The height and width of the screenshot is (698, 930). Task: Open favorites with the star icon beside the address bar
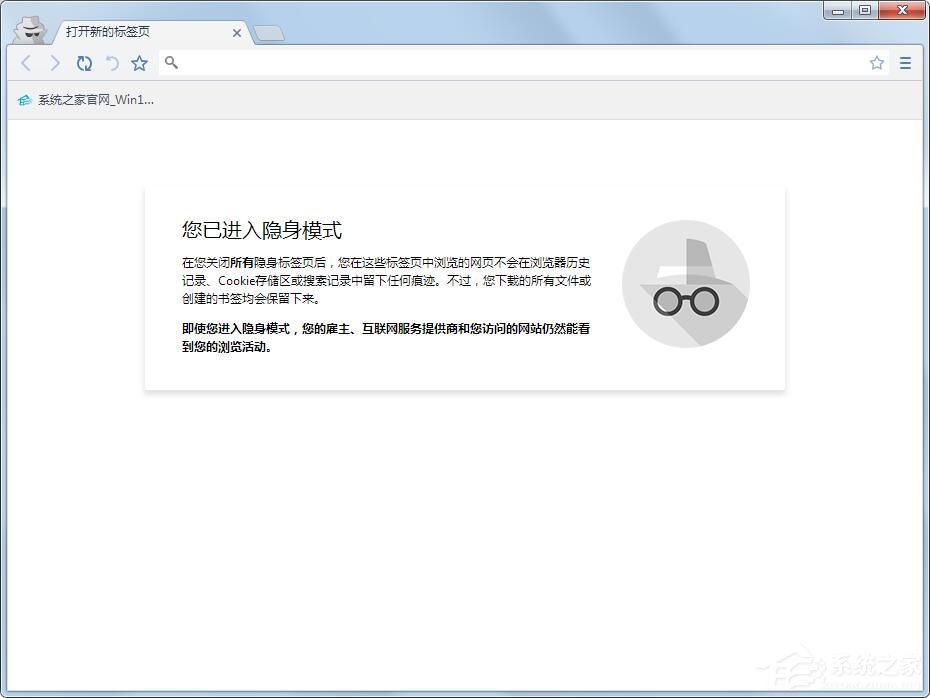pyautogui.click(x=139, y=63)
